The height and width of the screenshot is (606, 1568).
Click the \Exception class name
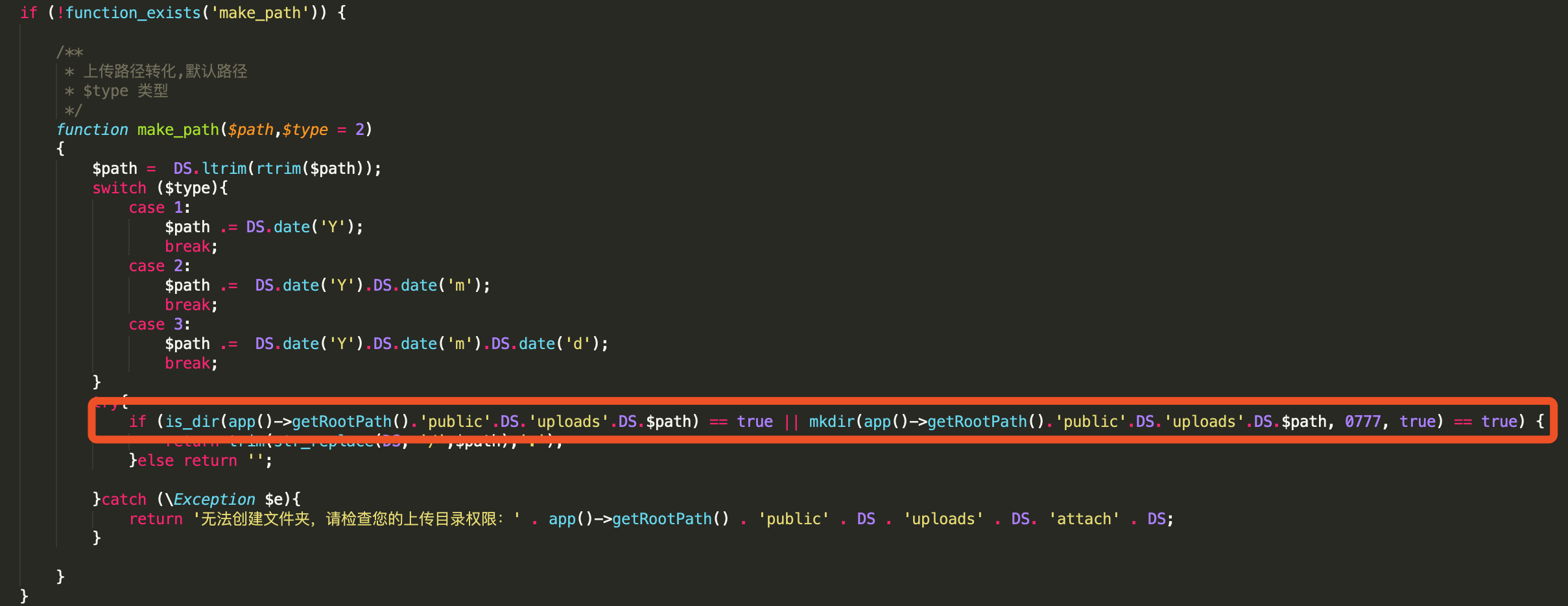tap(209, 500)
